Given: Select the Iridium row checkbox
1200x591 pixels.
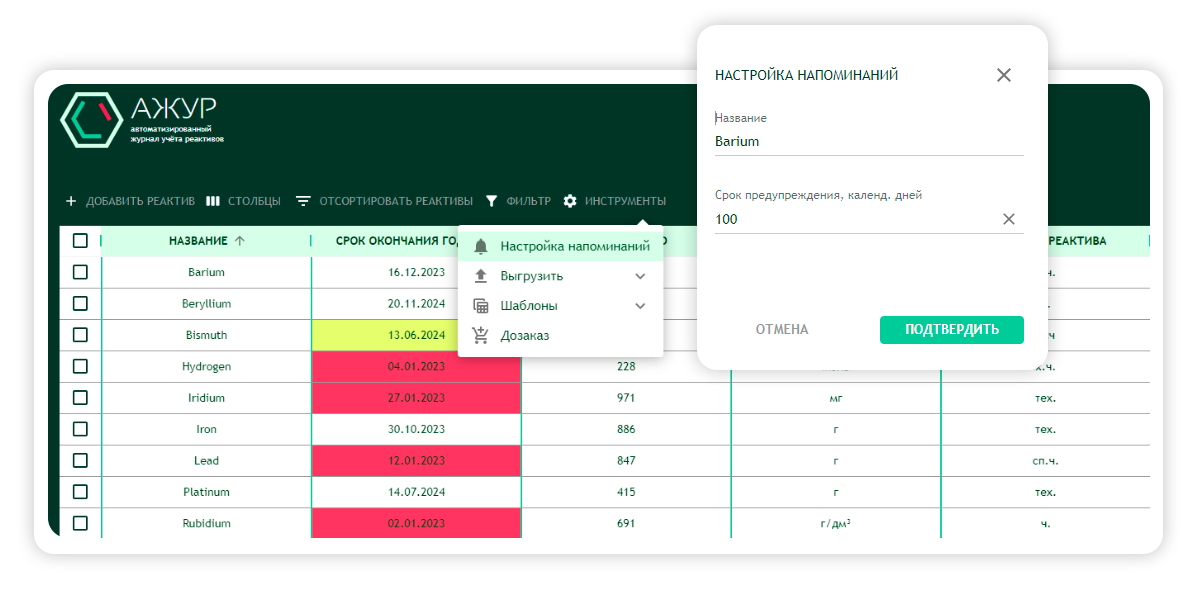Looking at the screenshot, I should 81,398.
